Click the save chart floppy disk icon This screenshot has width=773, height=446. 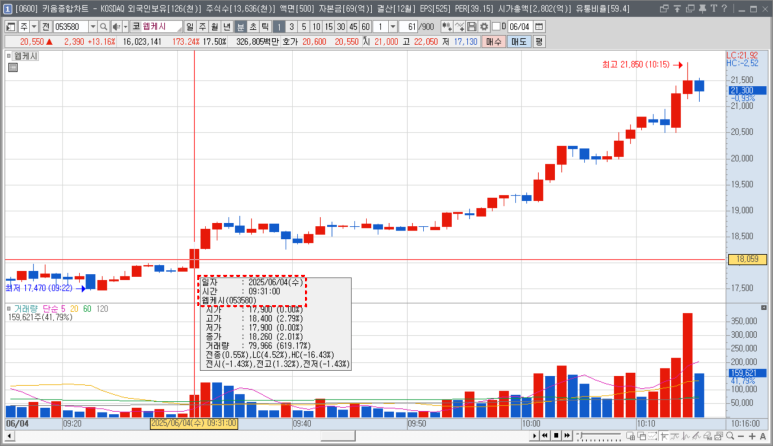tap(472, 27)
